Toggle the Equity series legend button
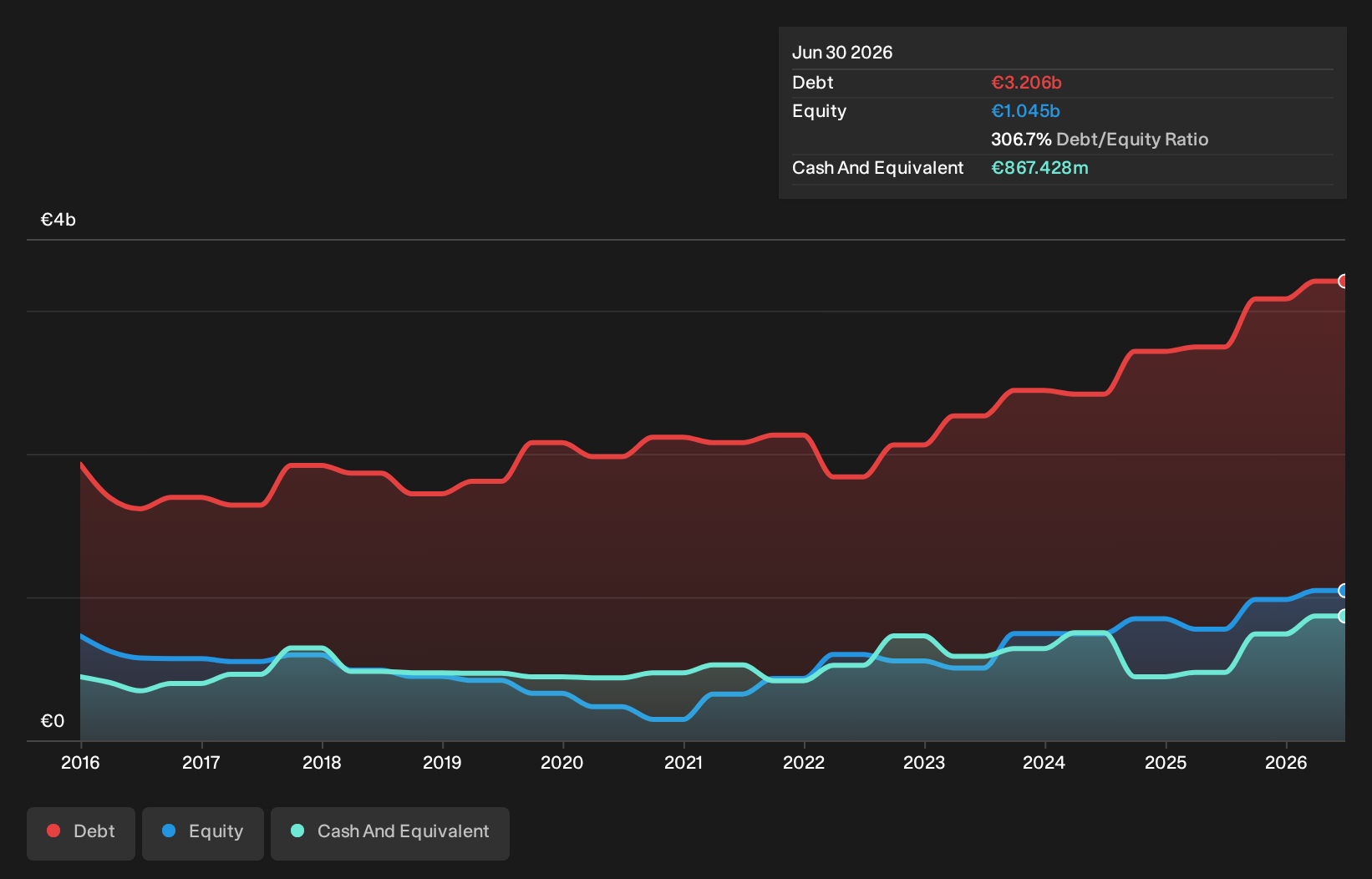 [x=203, y=833]
